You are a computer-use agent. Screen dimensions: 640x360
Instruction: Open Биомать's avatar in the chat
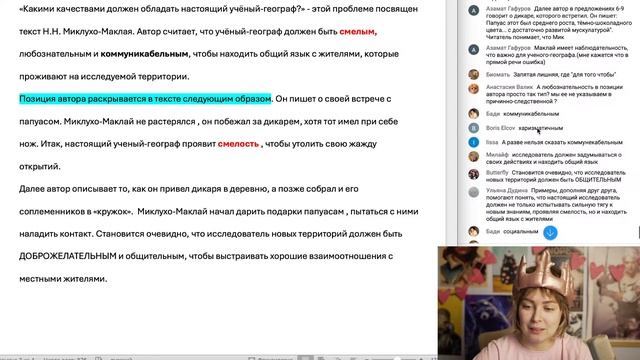point(473,74)
